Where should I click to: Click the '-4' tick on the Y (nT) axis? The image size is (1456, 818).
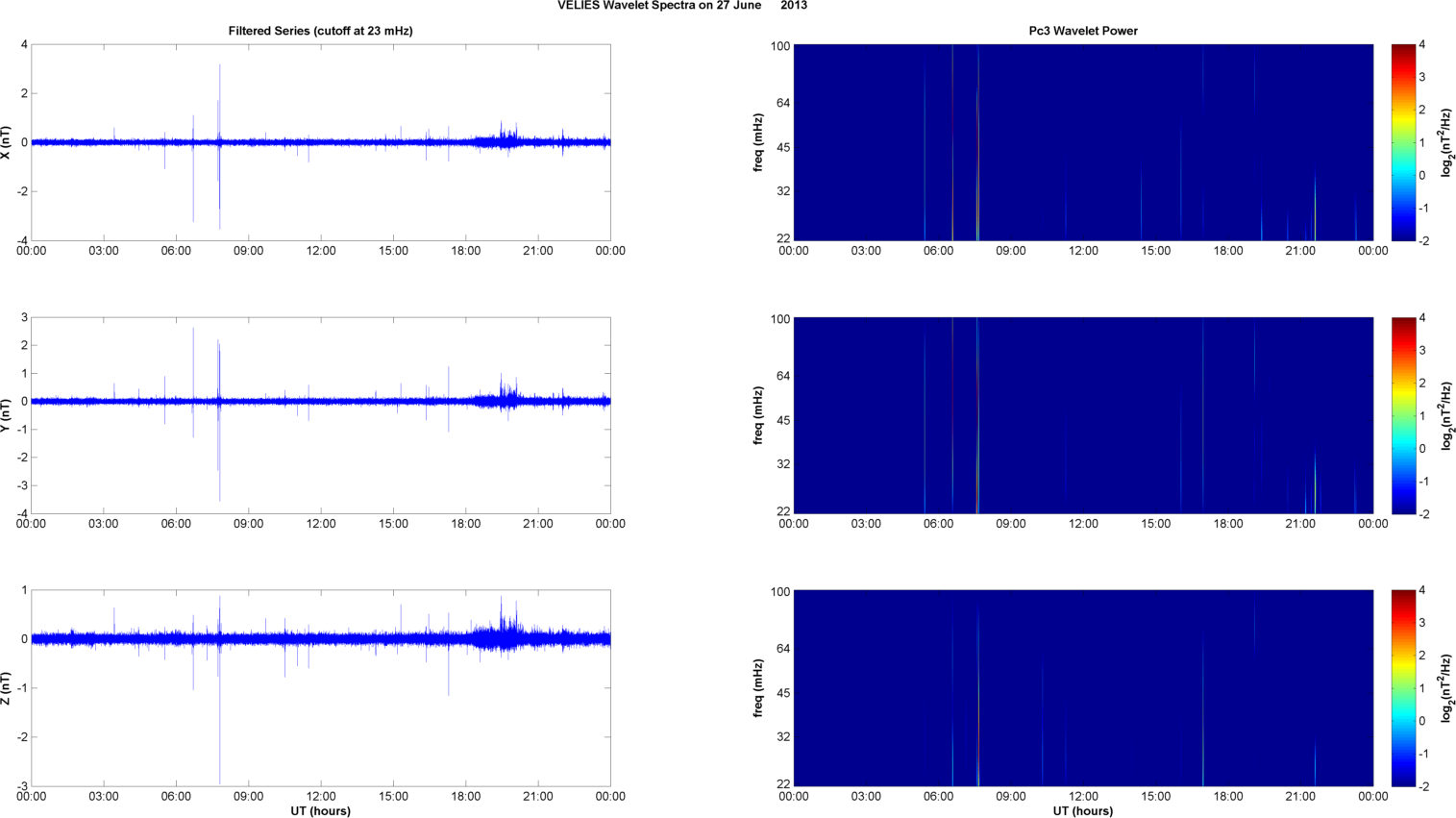(x=20, y=514)
